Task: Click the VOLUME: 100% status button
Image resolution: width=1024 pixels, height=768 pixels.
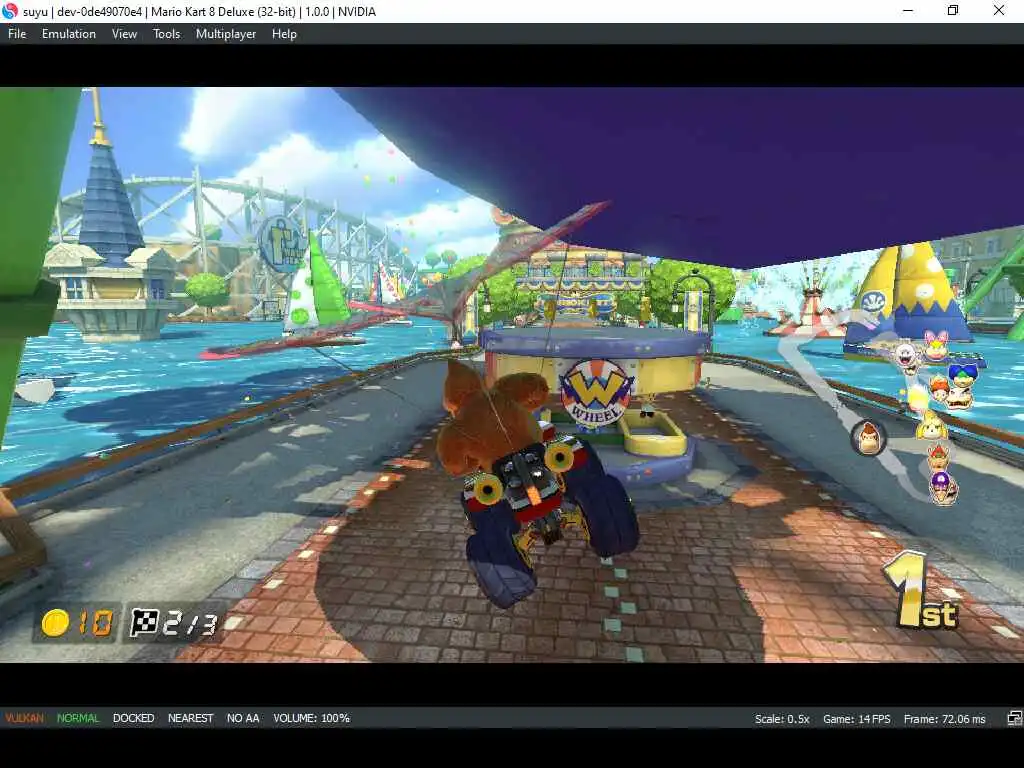Action: pyautogui.click(x=312, y=718)
